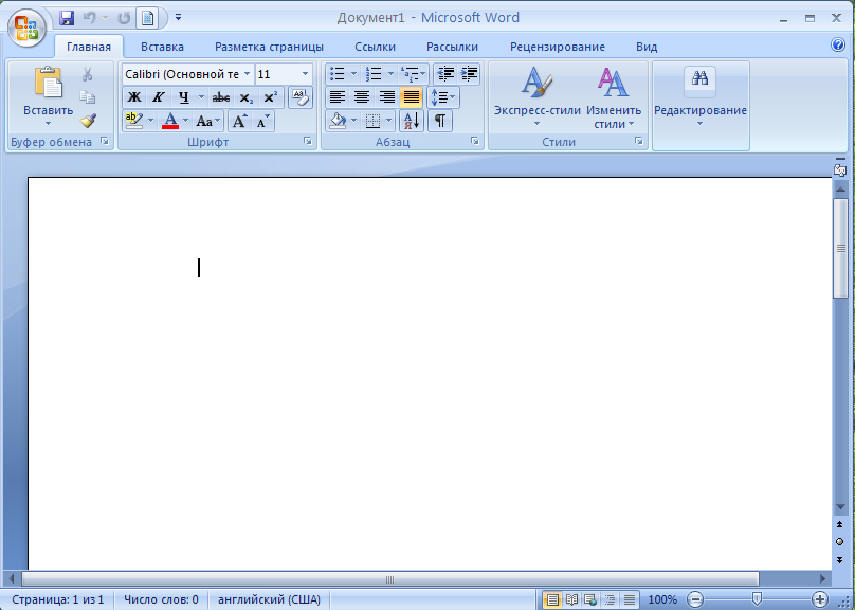This screenshot has width=855, height=610.
Task: Open the Рецензирование ribbon tab
Action: pyautogui.click(x=557, y=47)
